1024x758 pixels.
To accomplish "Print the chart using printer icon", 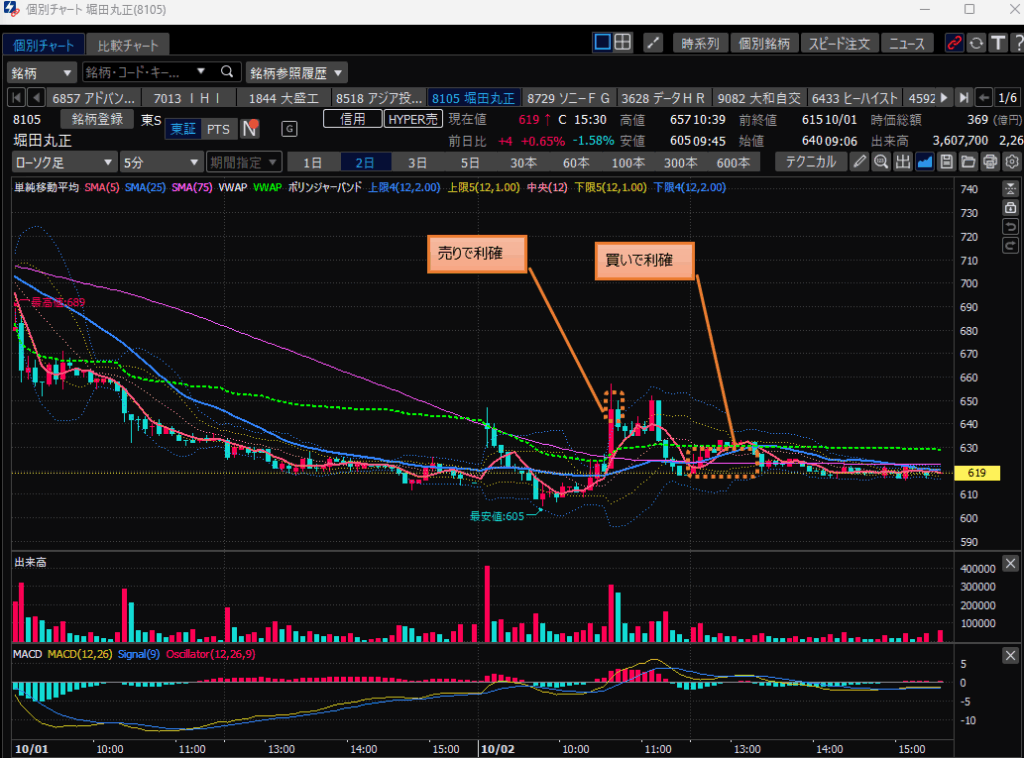I will click(990, 162).
